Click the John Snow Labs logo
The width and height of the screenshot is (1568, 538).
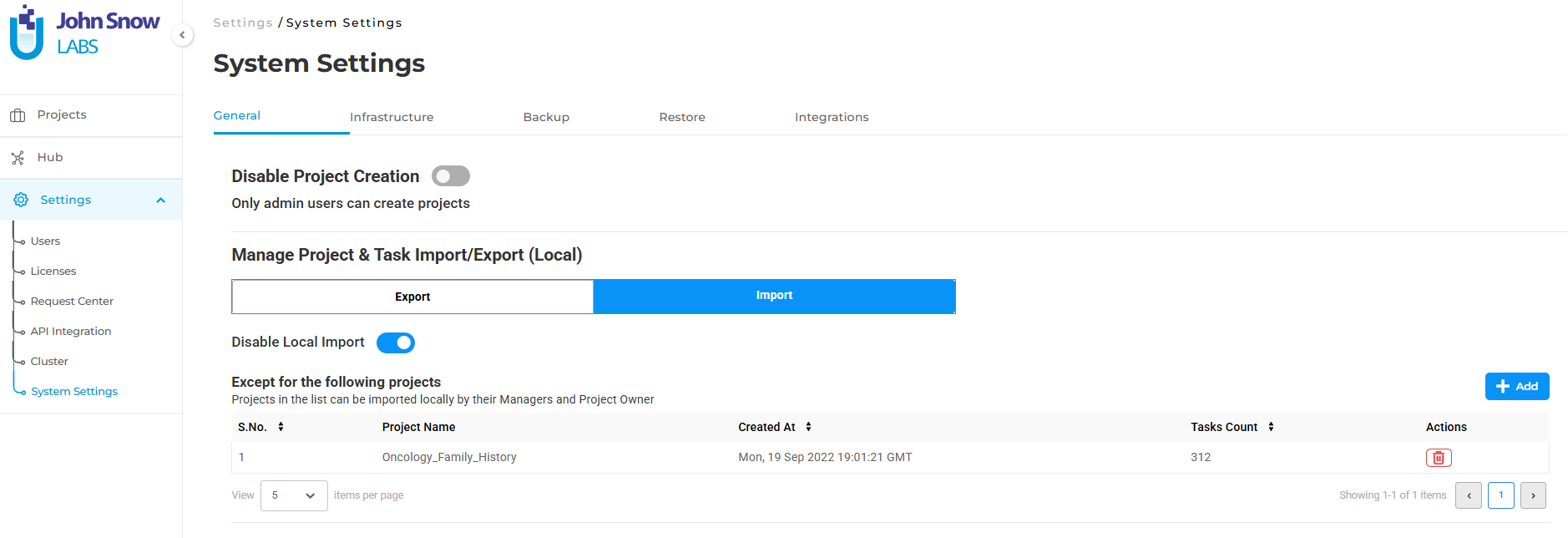[x=84, y=33]
